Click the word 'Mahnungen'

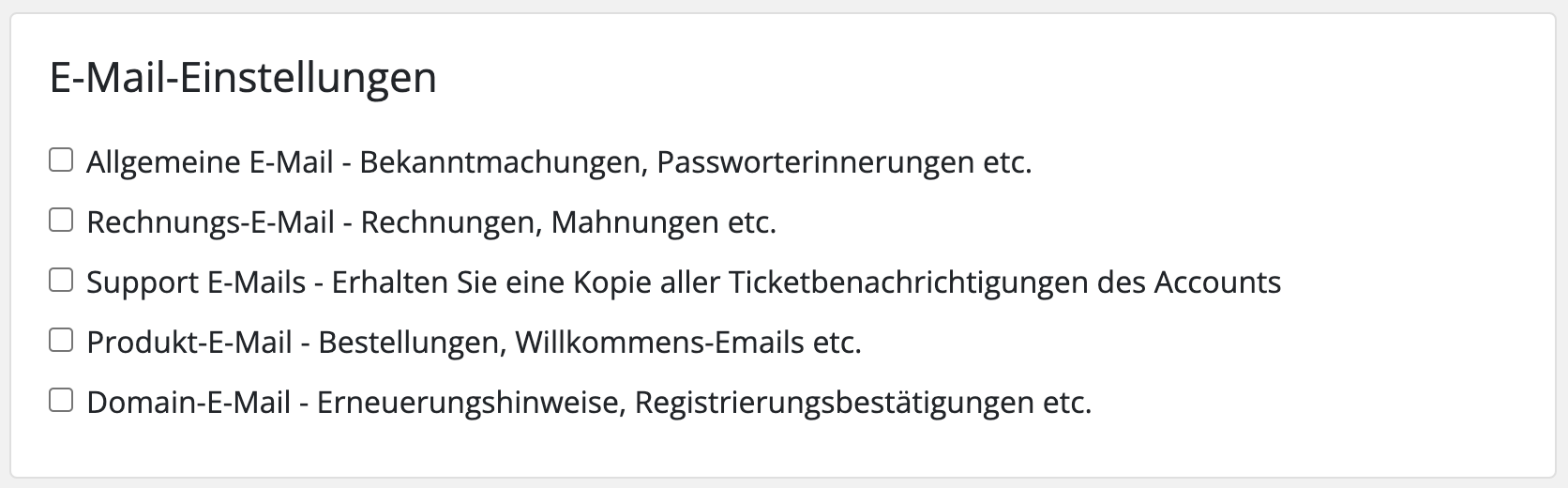tap(635, 222)
